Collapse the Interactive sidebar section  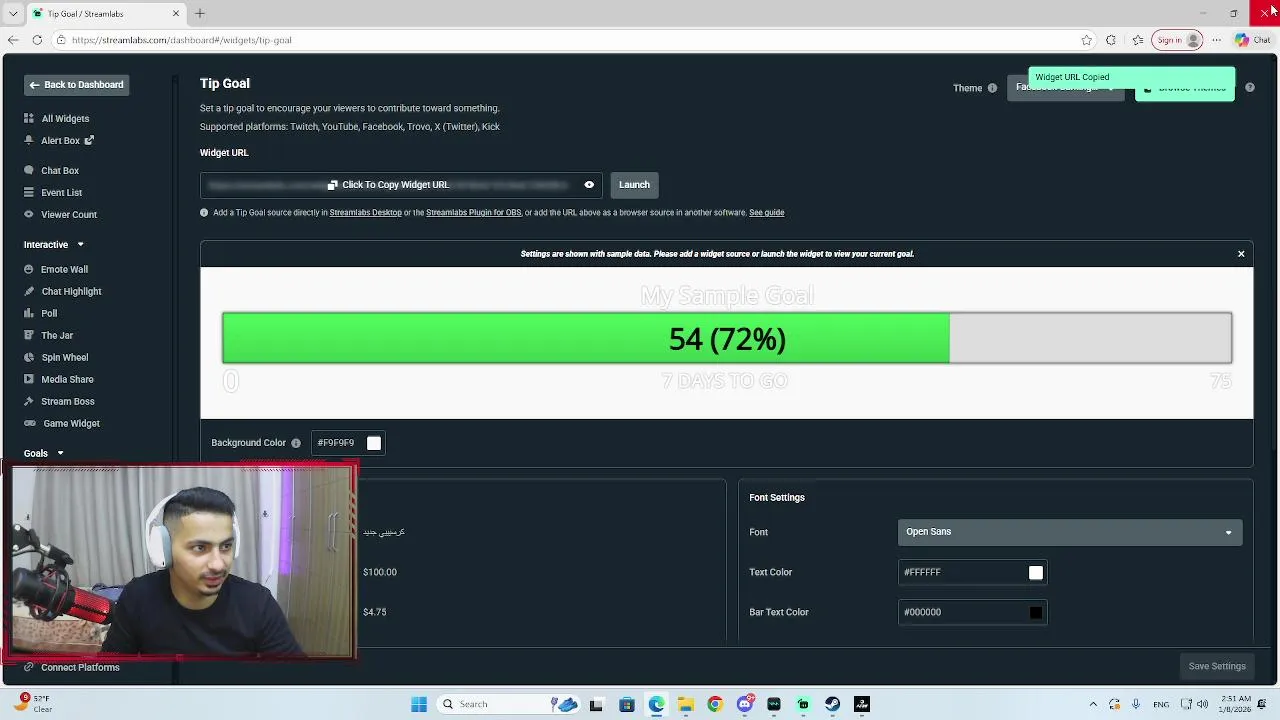[80, 245]
